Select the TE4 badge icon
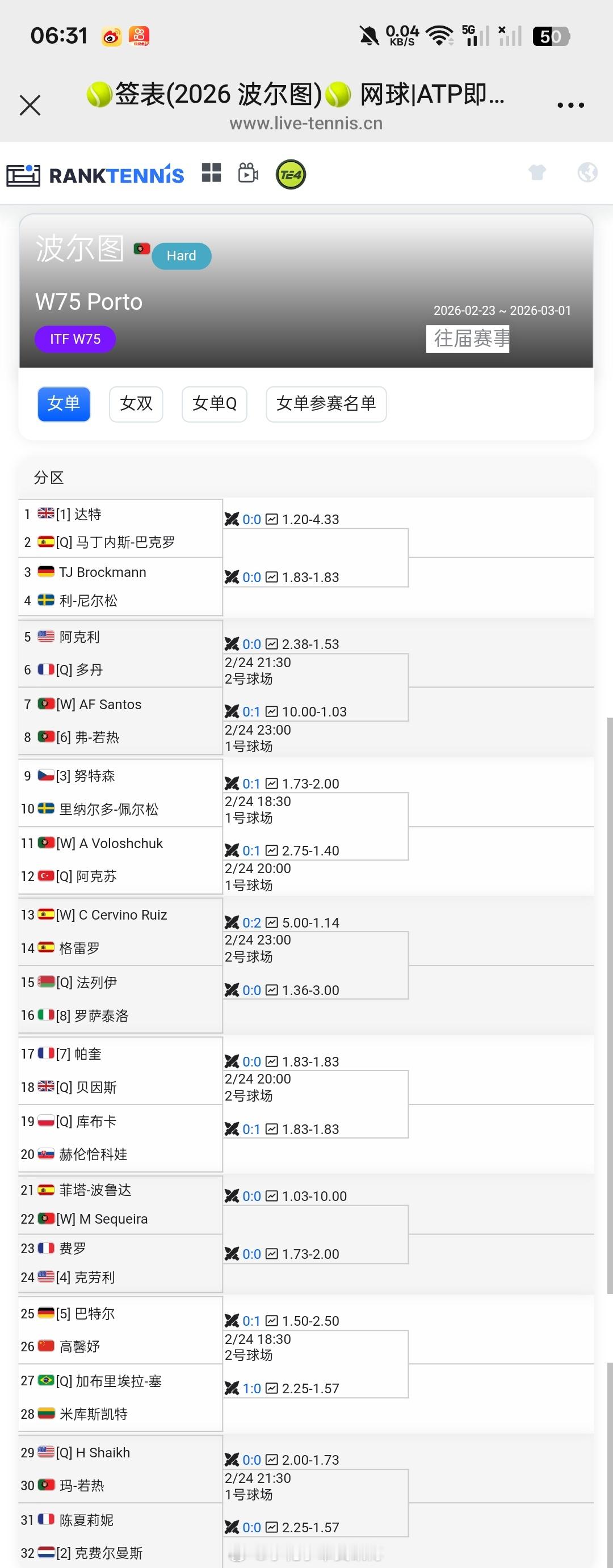The height and width of the screenshot is (1568, 613). pyautogui.click(x=291, y=174)
